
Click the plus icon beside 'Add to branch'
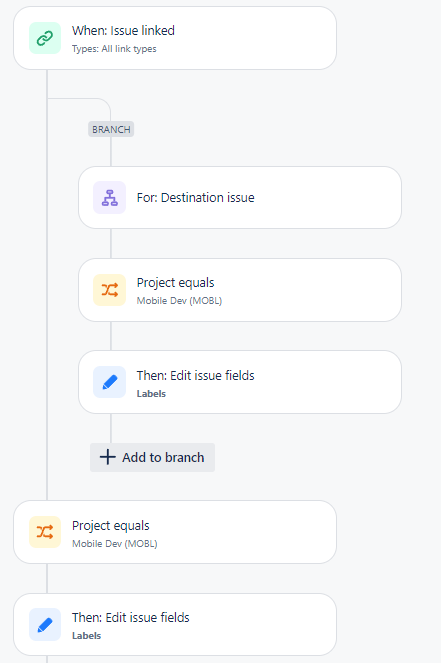tap(107, 457)
